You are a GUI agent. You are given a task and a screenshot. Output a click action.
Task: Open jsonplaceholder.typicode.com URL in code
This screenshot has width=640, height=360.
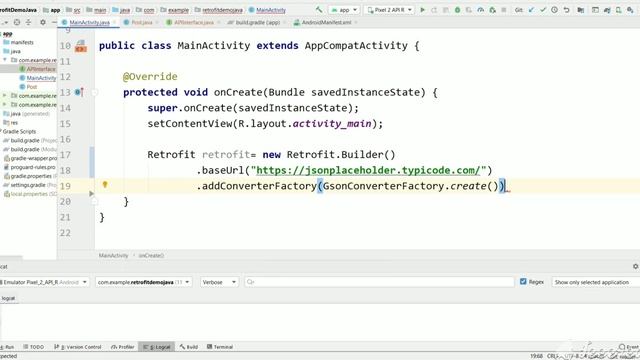368,170
